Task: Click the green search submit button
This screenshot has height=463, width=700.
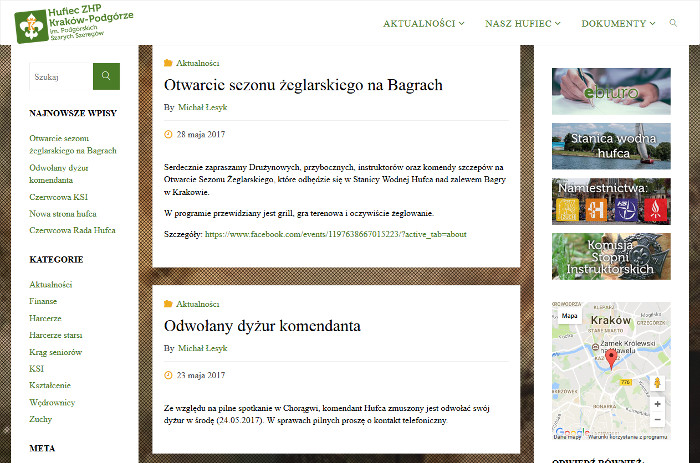Action: [x=106, y=76]
